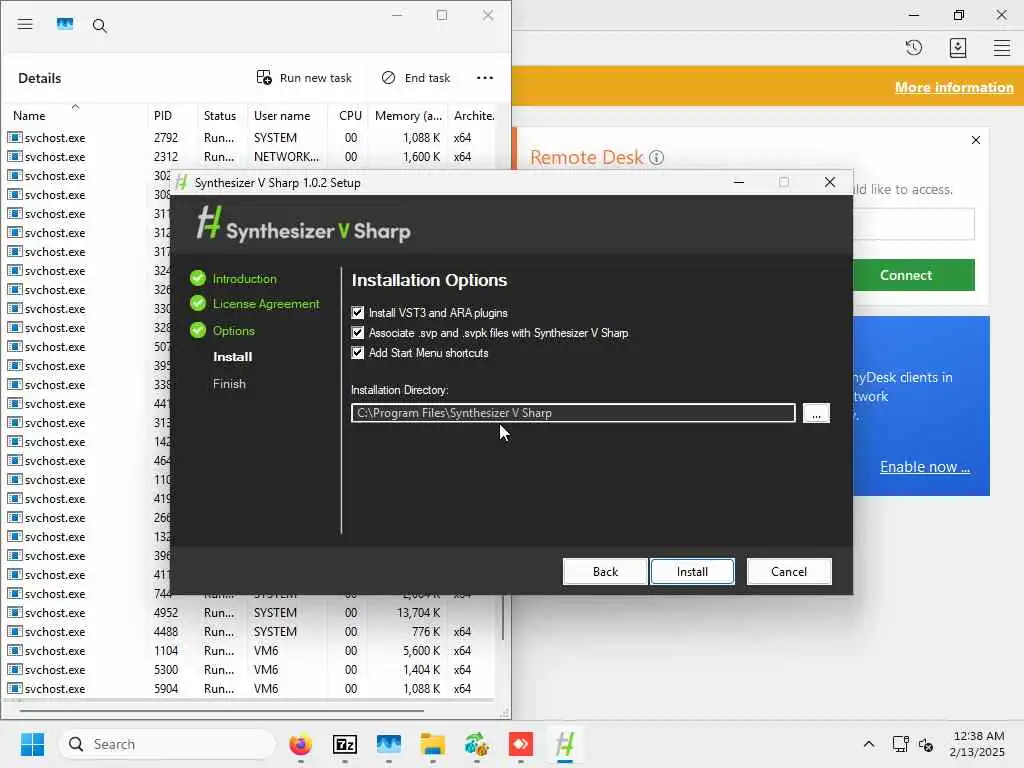Click the Introduction step in setup sidebar
This screenshot has height=768, width=1024.
click(244, 279)
